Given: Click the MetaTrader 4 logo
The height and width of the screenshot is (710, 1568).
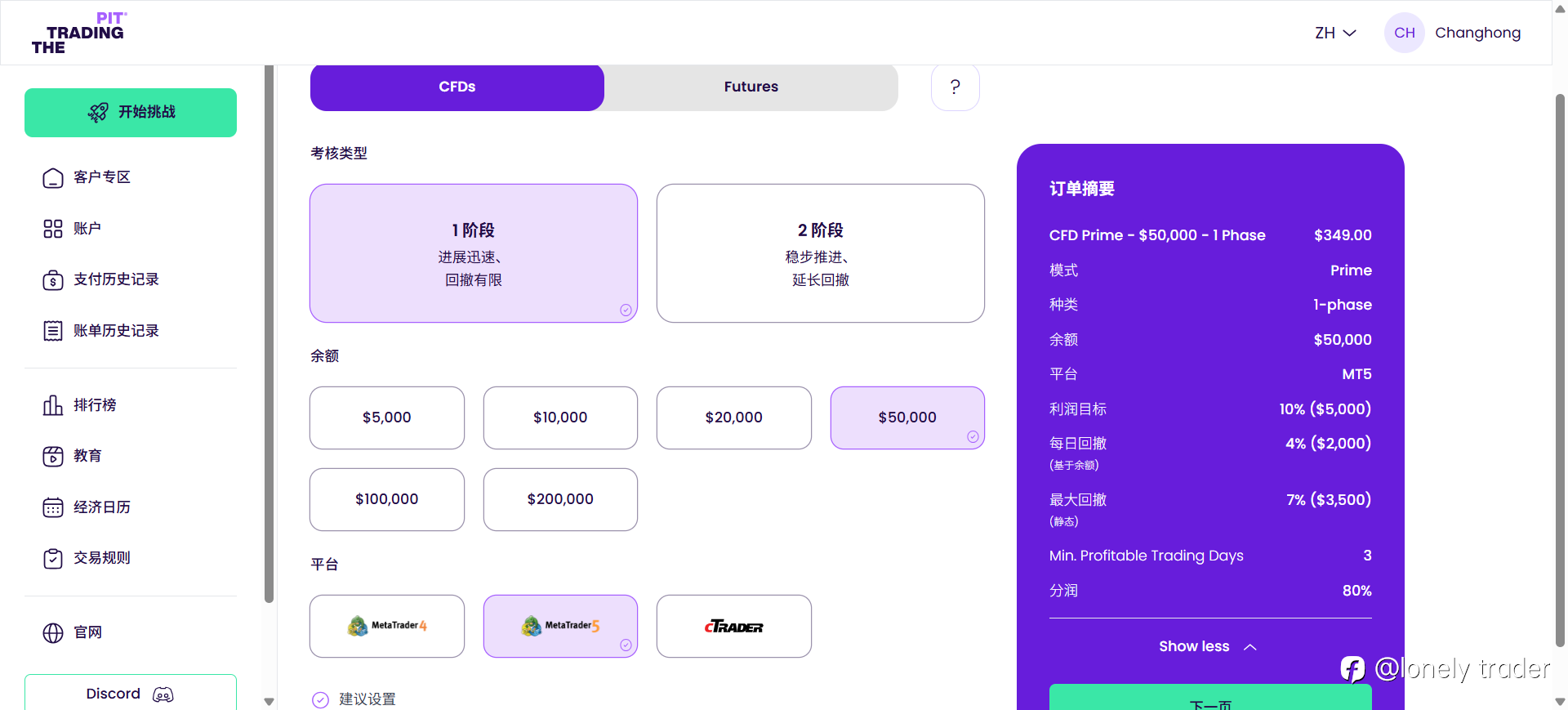Looking at the screenshot, I should 387,626.
